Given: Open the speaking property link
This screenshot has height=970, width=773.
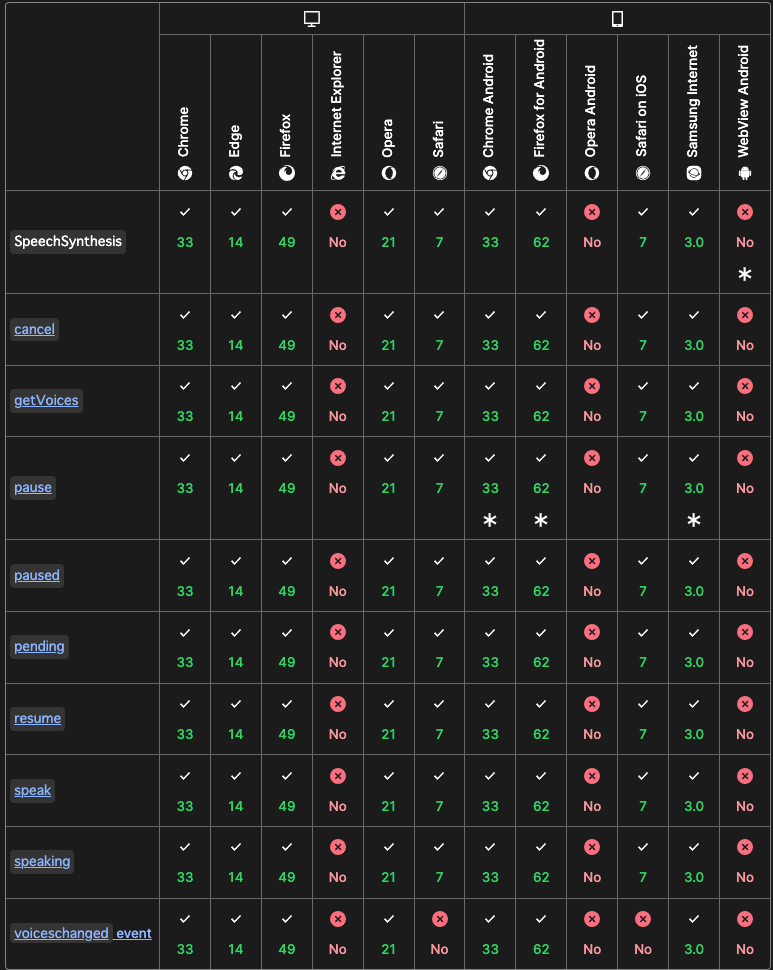Looking at the screenshot, I should (x=42, y=861).
